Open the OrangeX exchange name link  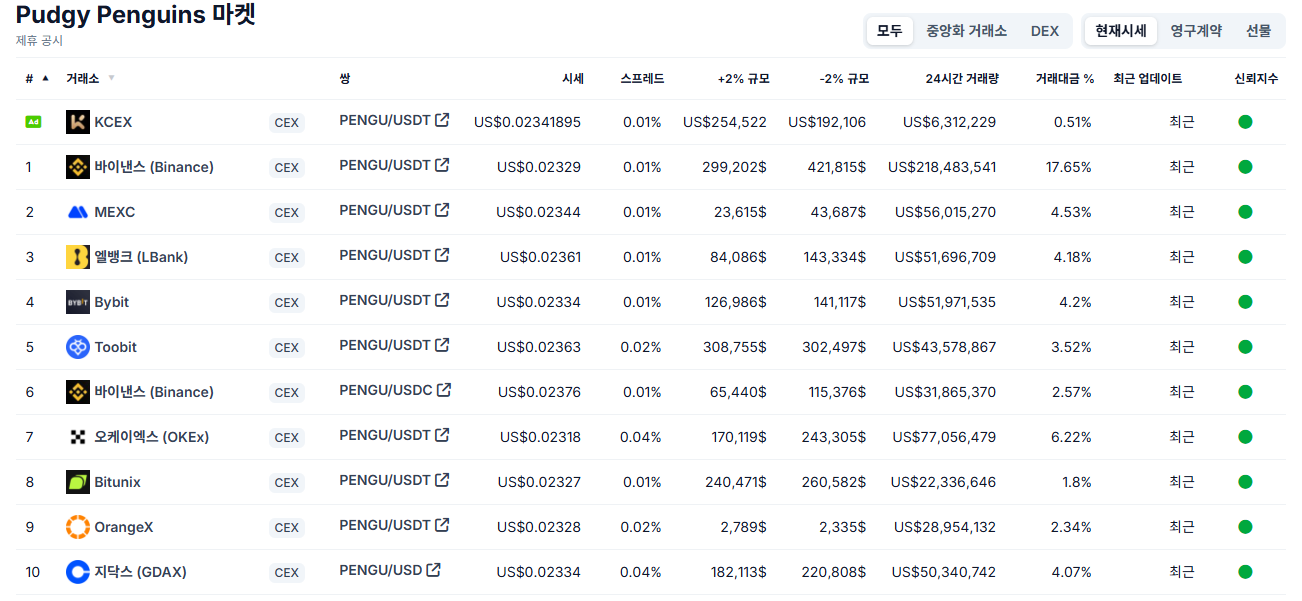point(124,527)
